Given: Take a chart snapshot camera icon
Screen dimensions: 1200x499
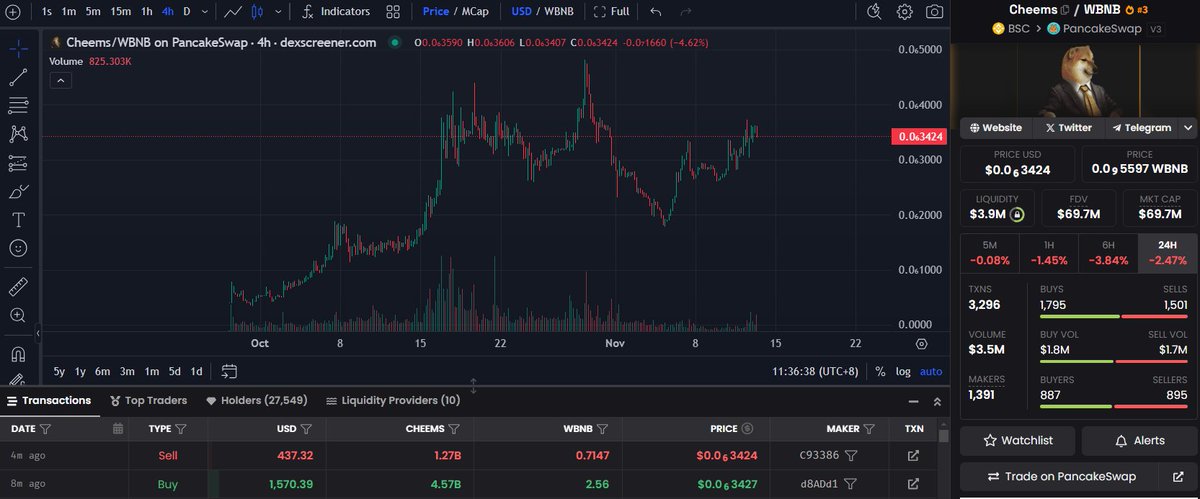Looking at the screenshot, I should point(934,12).
